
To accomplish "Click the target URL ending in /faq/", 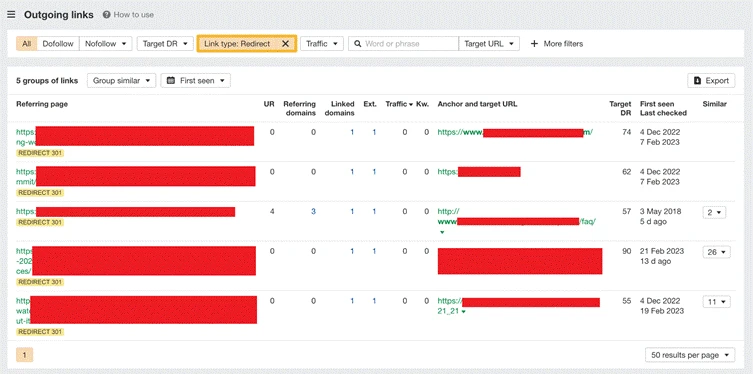I will click(516, 217).
